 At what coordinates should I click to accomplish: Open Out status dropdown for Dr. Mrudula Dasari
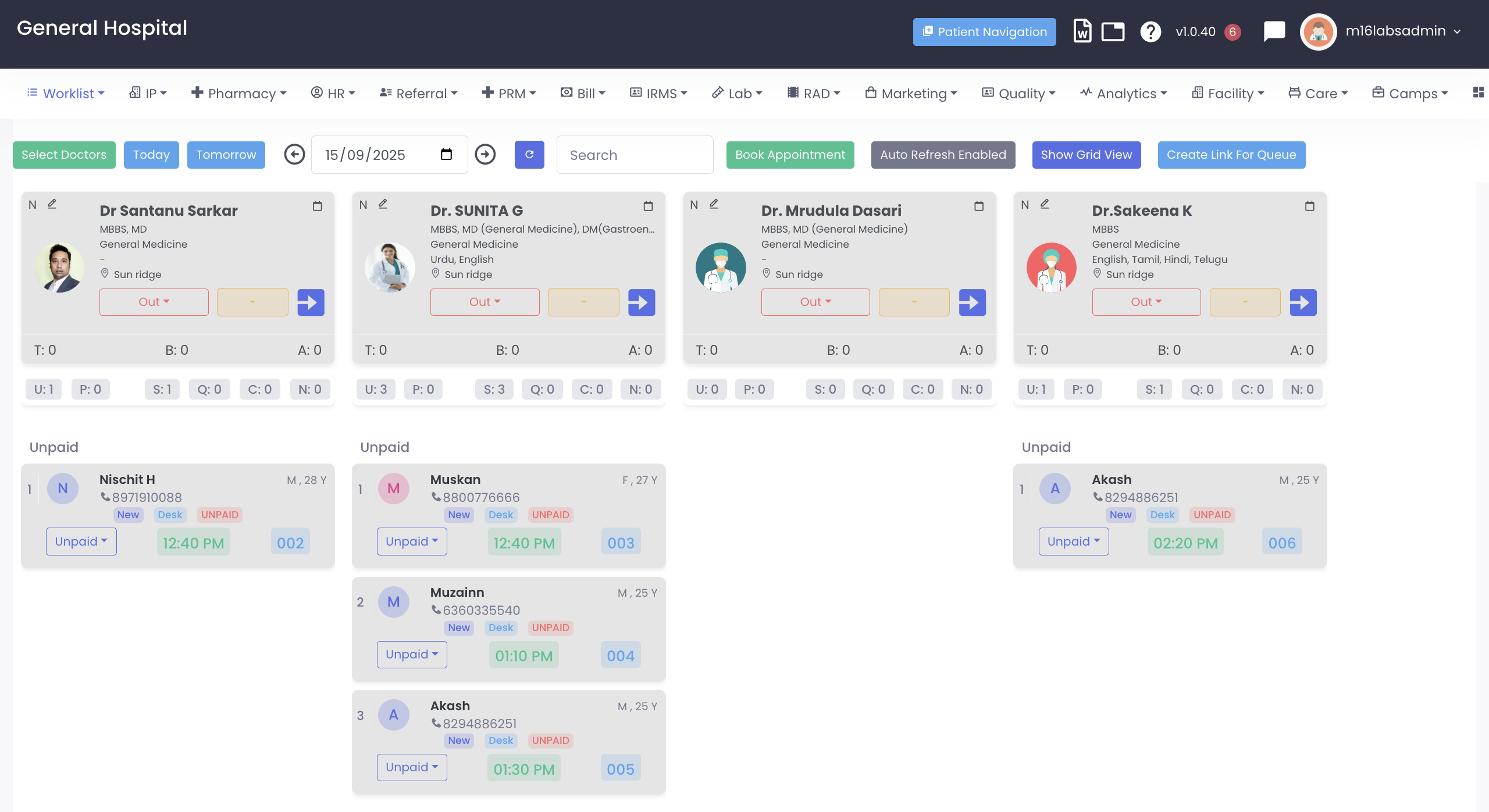pyautogui.click(x=815, y=302)
